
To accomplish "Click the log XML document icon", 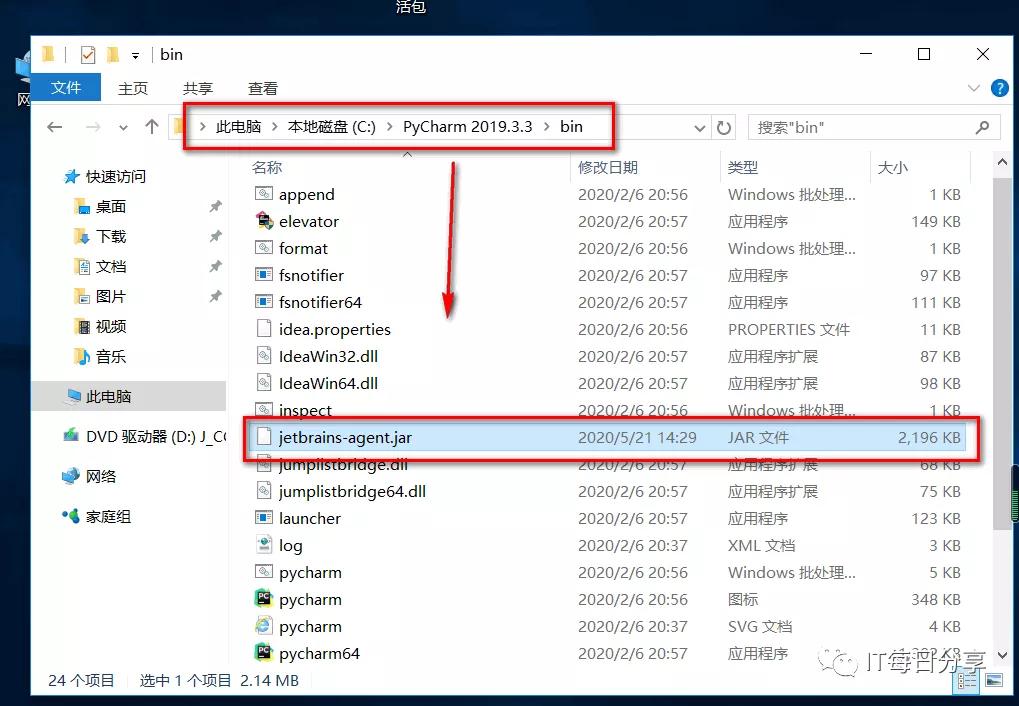I will tap(263, 545).
